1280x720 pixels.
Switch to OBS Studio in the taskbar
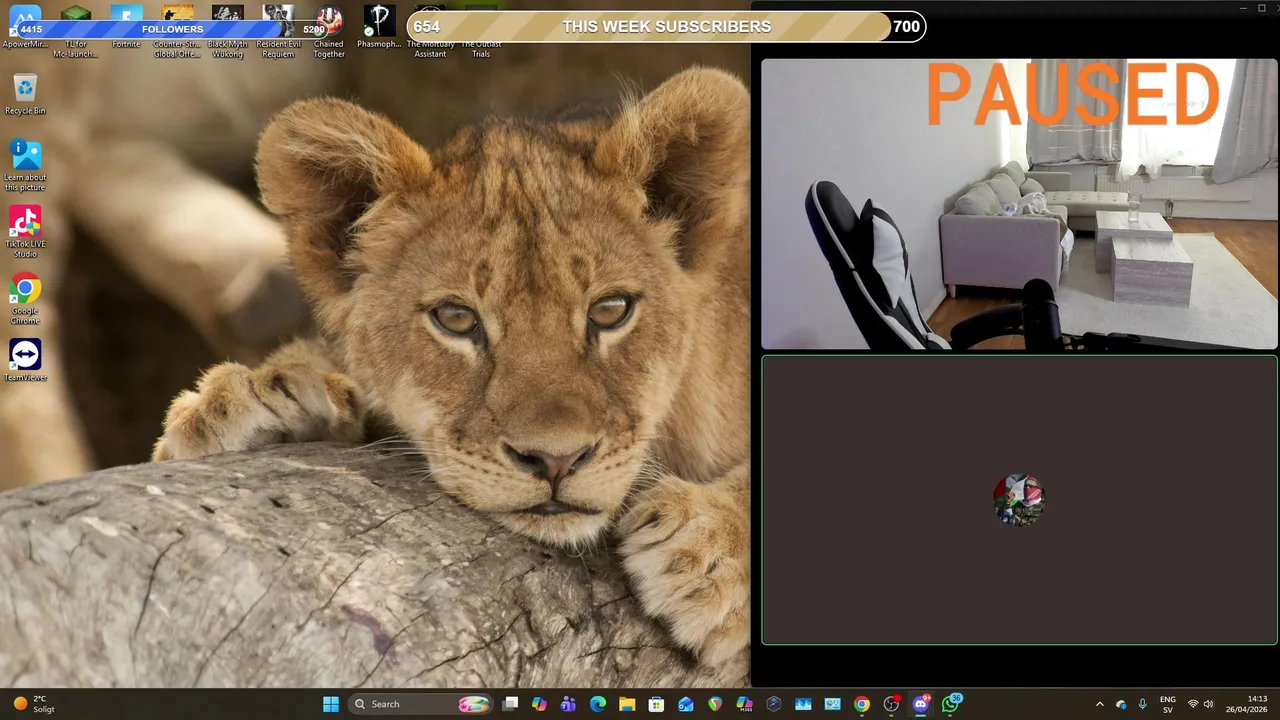click(x=891, y=704)
